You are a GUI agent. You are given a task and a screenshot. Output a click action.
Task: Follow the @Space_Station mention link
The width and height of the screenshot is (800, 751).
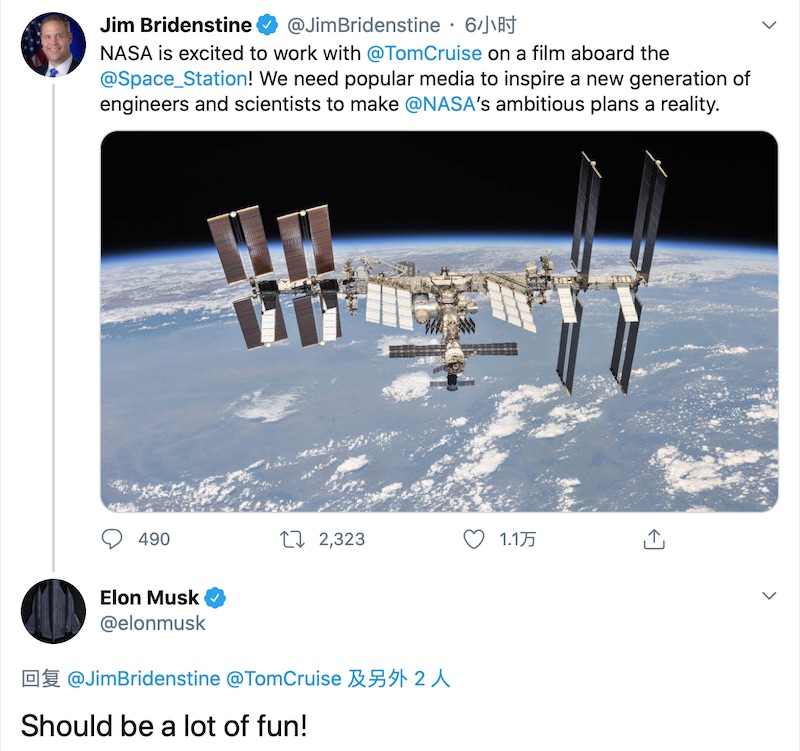coord(173,78)
